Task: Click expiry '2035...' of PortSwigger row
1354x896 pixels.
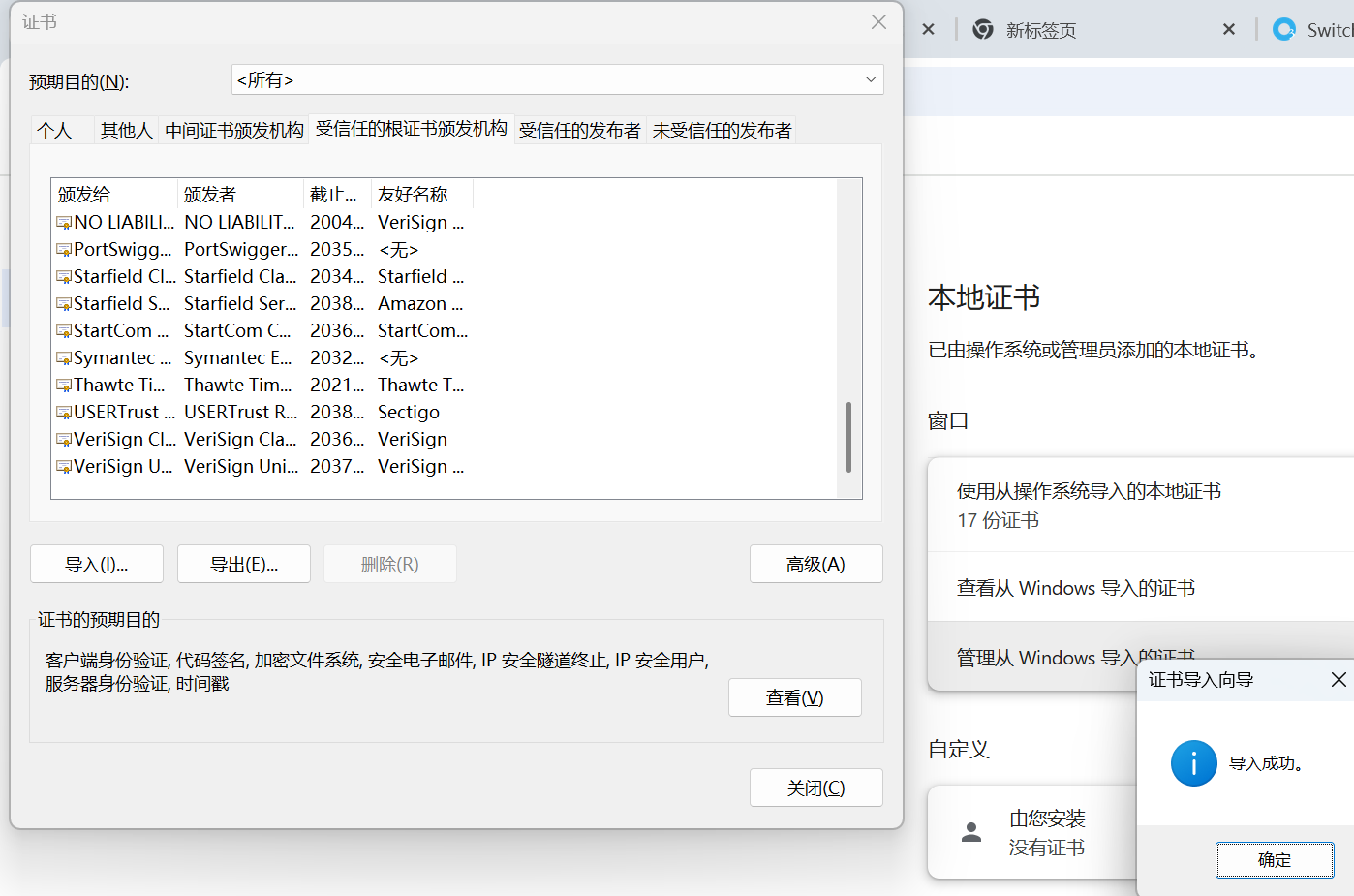Action: click(337, 250)
